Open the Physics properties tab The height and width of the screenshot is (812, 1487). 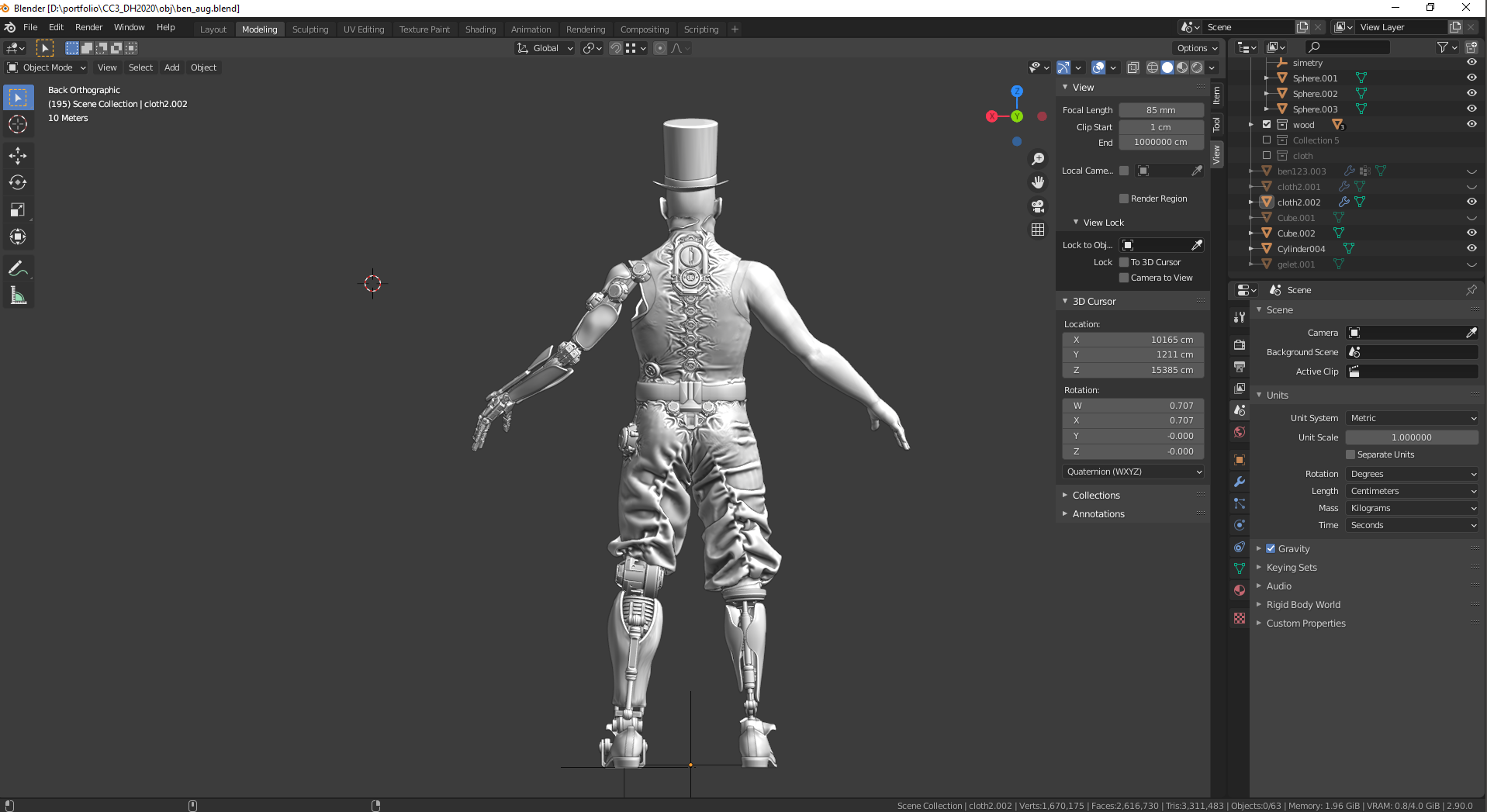click(1240, 525)
